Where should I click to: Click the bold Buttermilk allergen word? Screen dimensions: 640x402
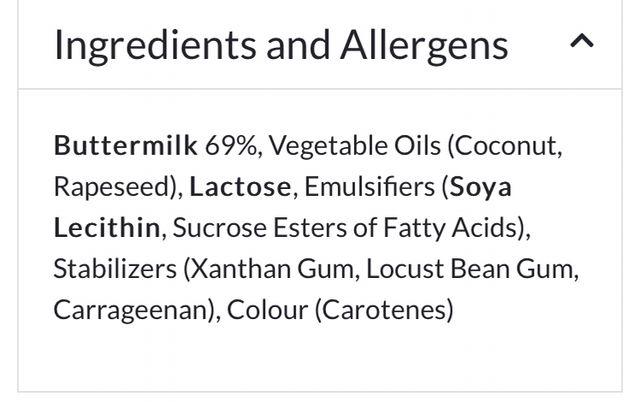tap(125, 146)
